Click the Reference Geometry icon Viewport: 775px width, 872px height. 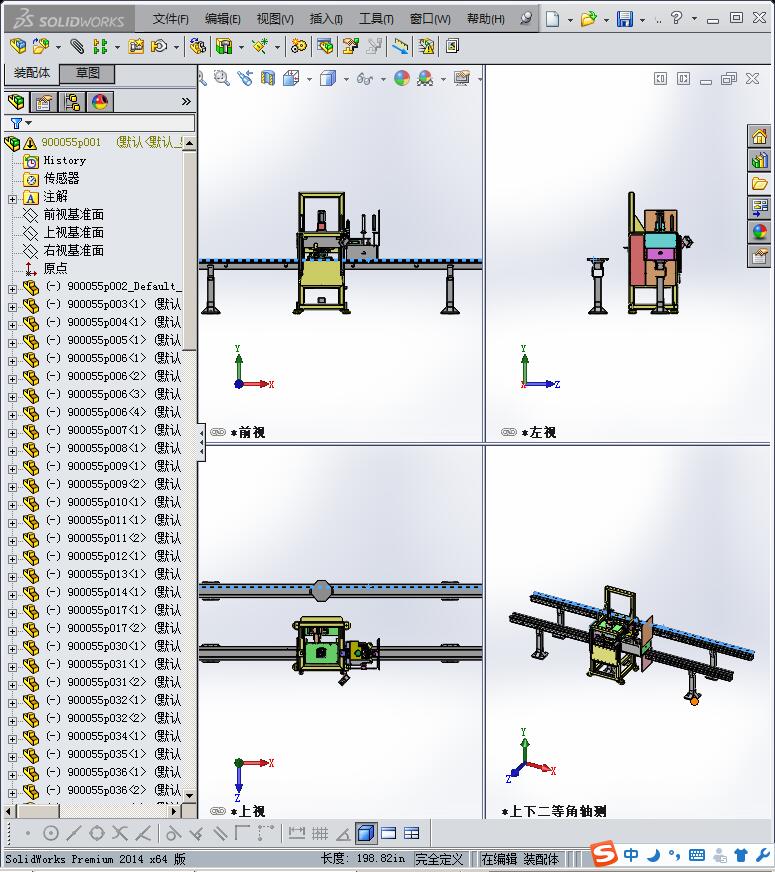(260, 46)
